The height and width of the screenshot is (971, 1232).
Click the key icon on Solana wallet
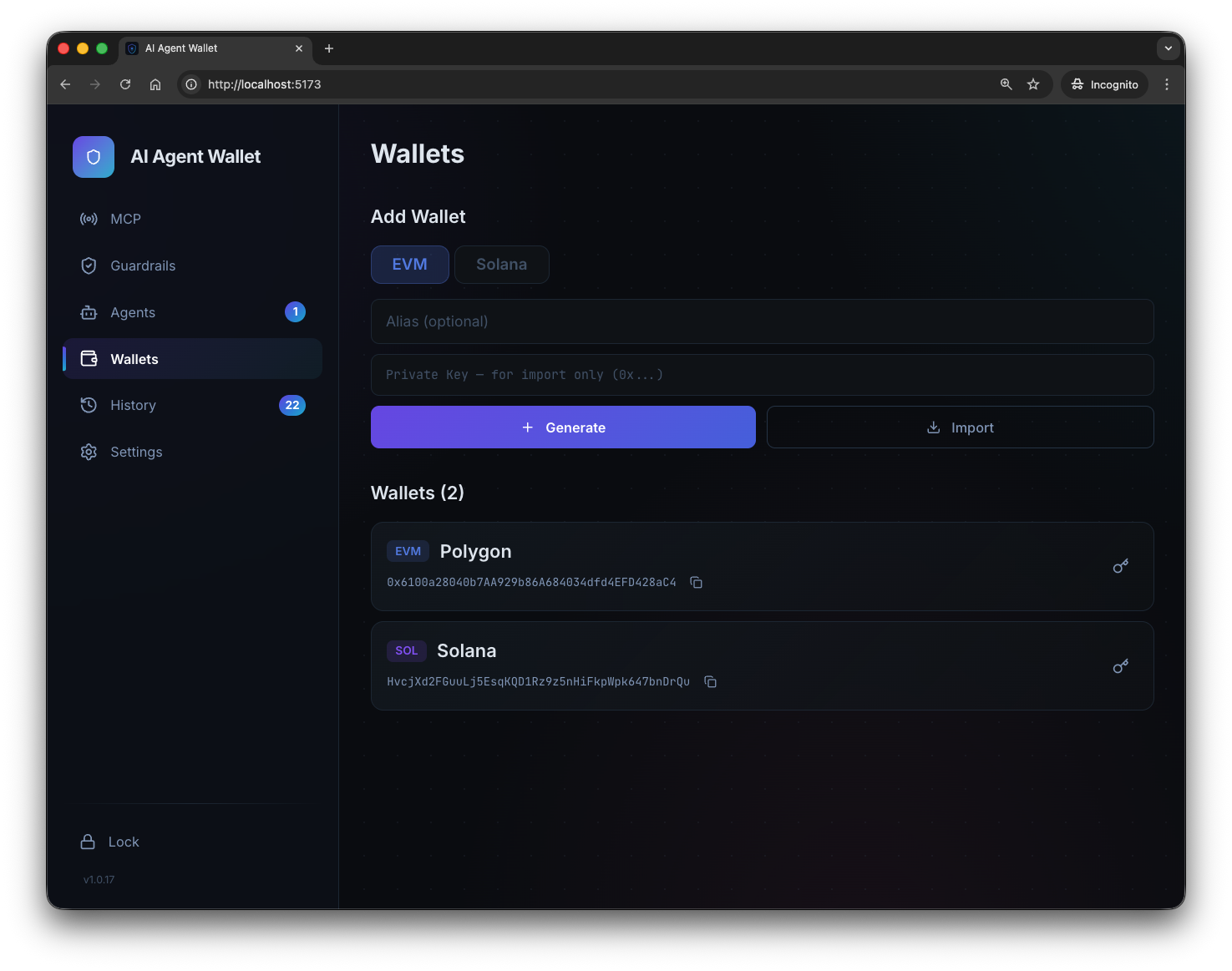[x=1120, y=666]
